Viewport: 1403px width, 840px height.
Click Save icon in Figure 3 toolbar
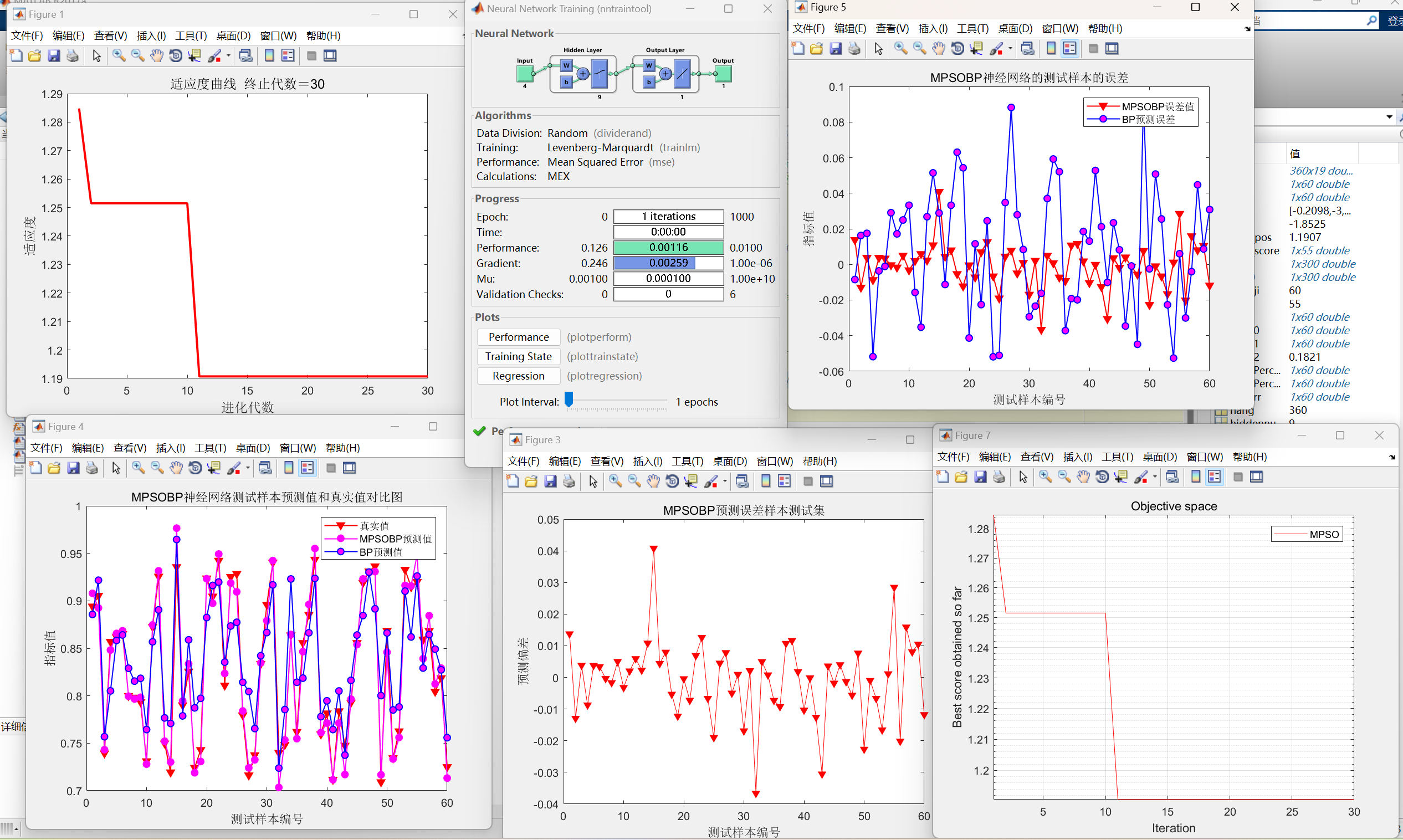click(550, 481)
